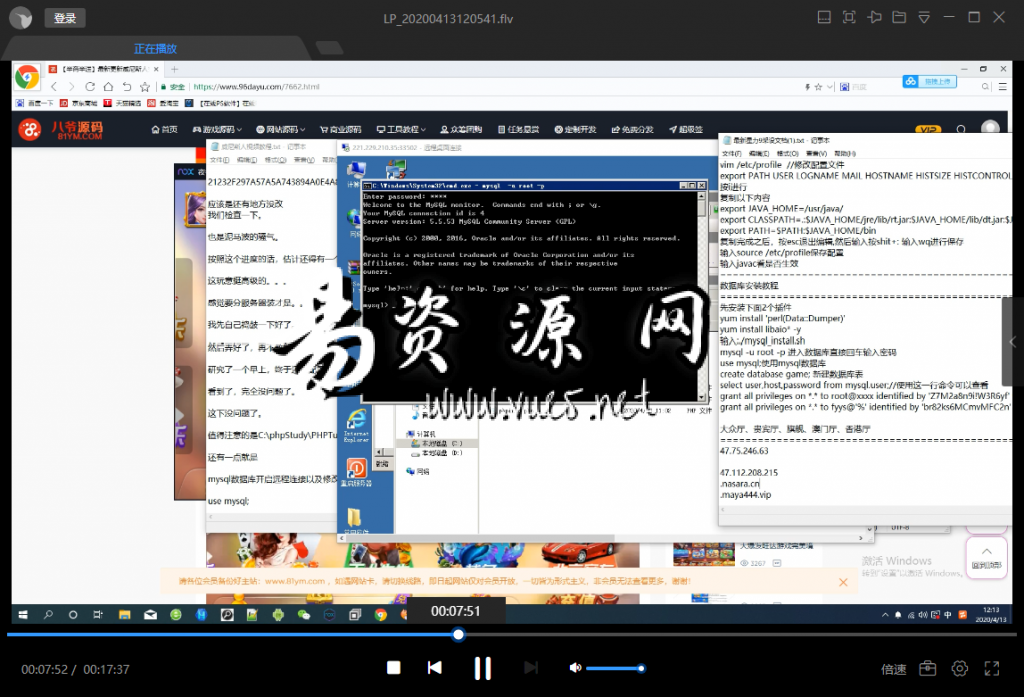Click Internet Explorer icon on remote desktop
This screenshot has width=1024, height=697.
pos(357,425)
